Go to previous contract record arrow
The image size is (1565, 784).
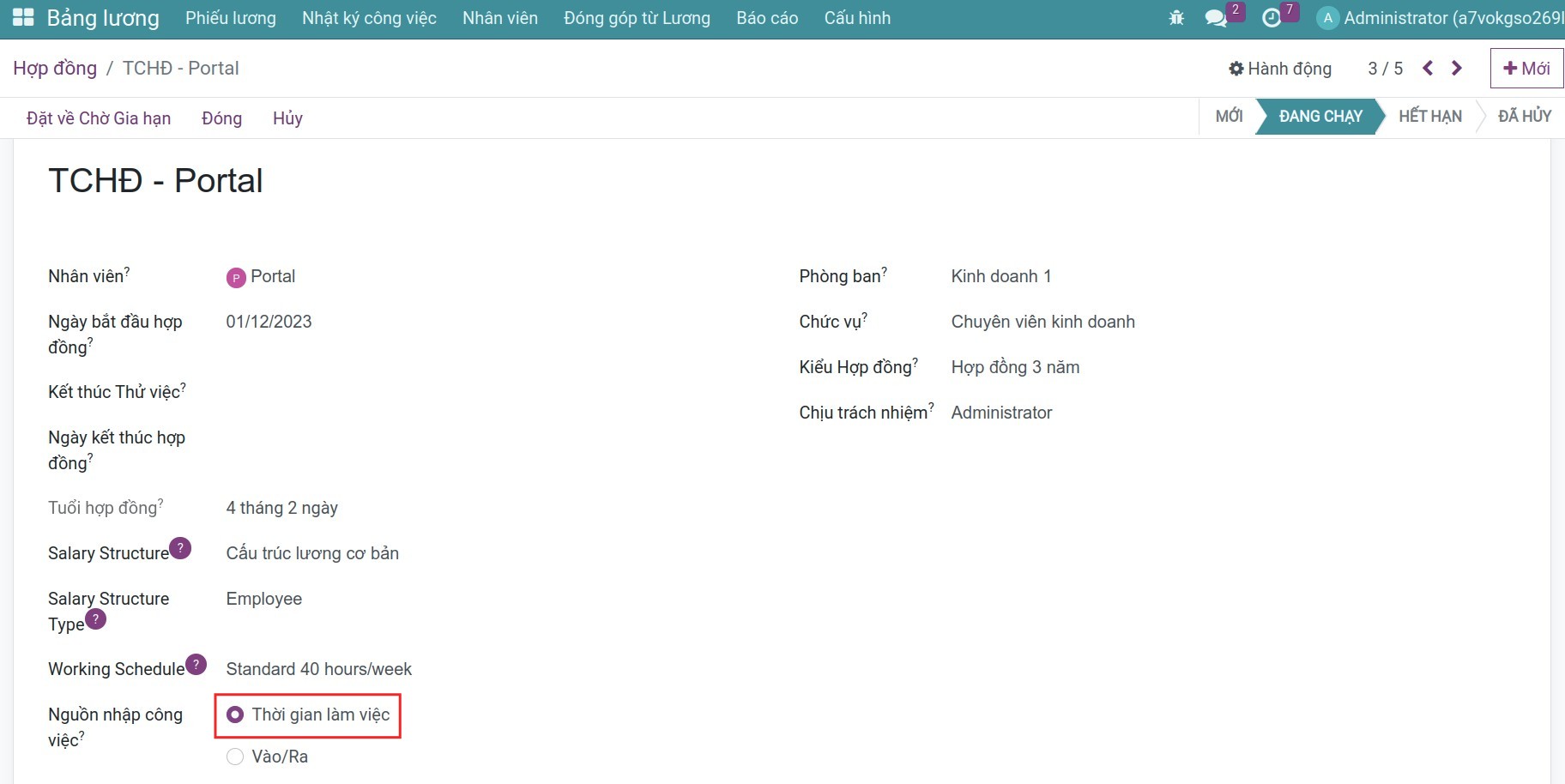click(x=1428, y=68)
